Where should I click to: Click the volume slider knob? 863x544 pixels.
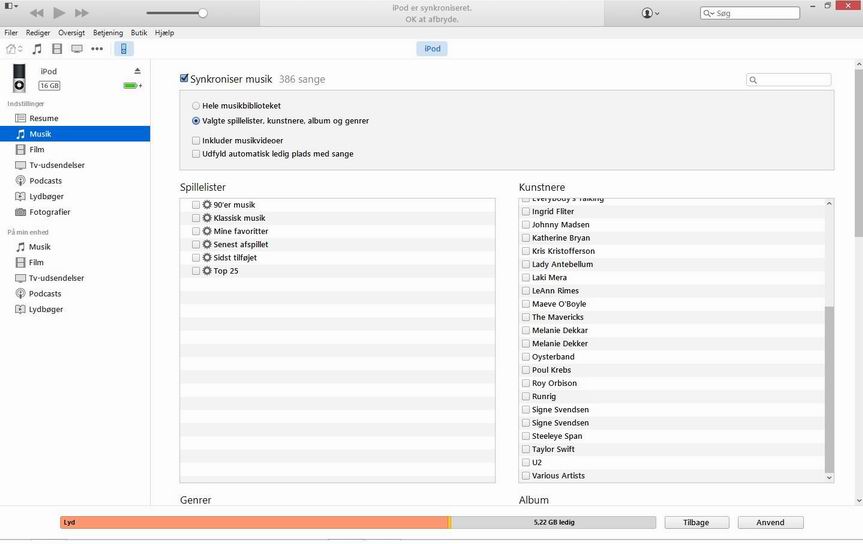tap(203, 13)
